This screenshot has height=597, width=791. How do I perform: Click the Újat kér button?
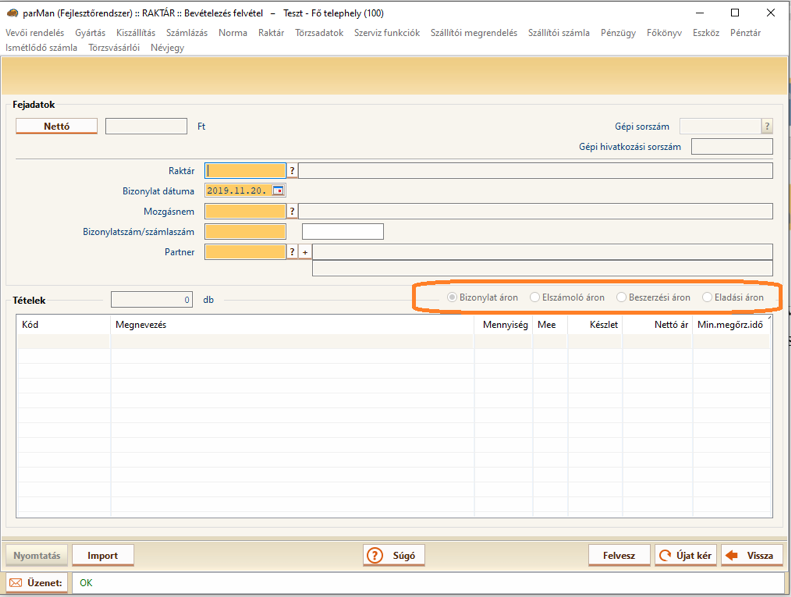(x=686, y=556)
